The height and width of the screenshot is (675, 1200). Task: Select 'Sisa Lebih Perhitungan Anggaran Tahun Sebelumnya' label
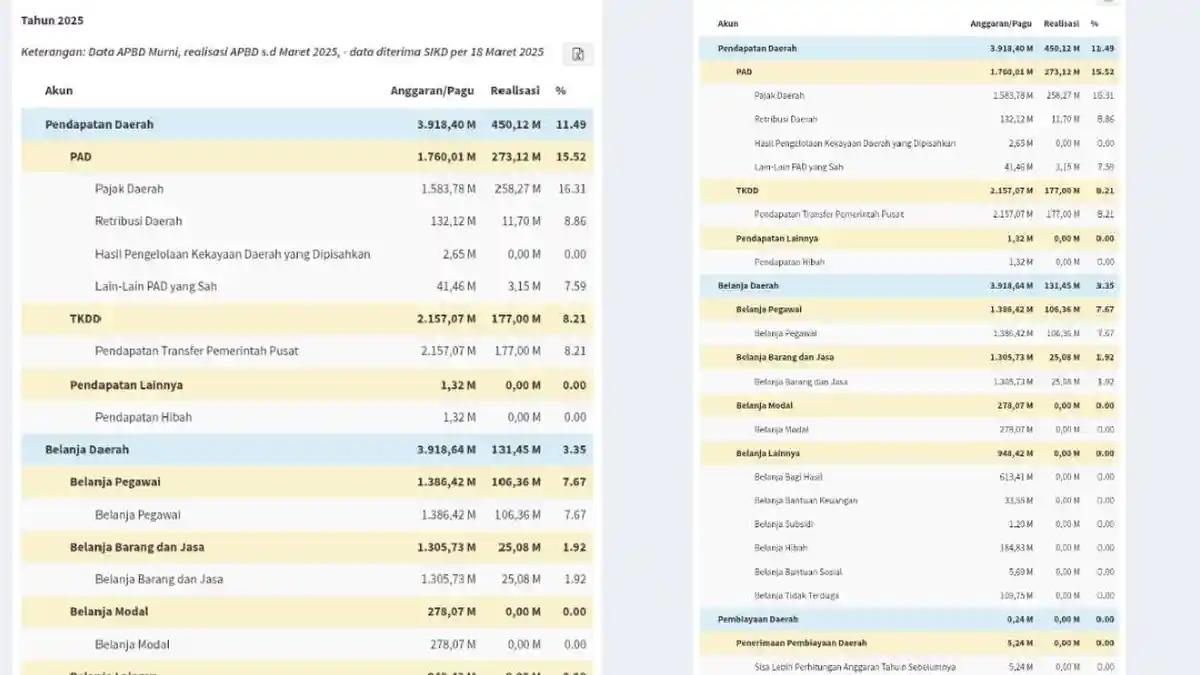point(854,667)
